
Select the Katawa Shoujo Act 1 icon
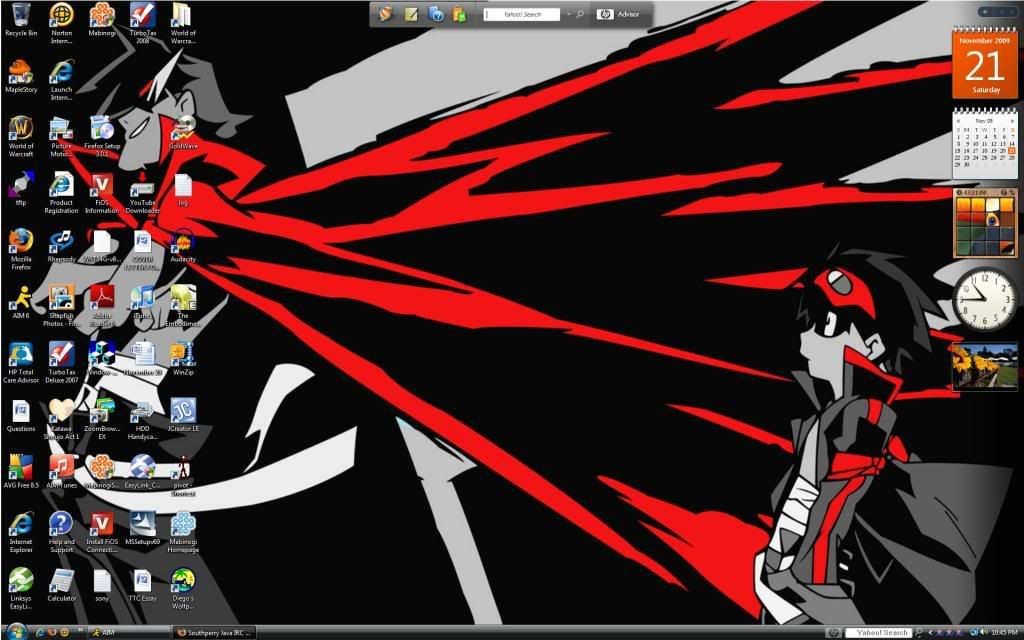pyautogui.click(x=61, y=419)
